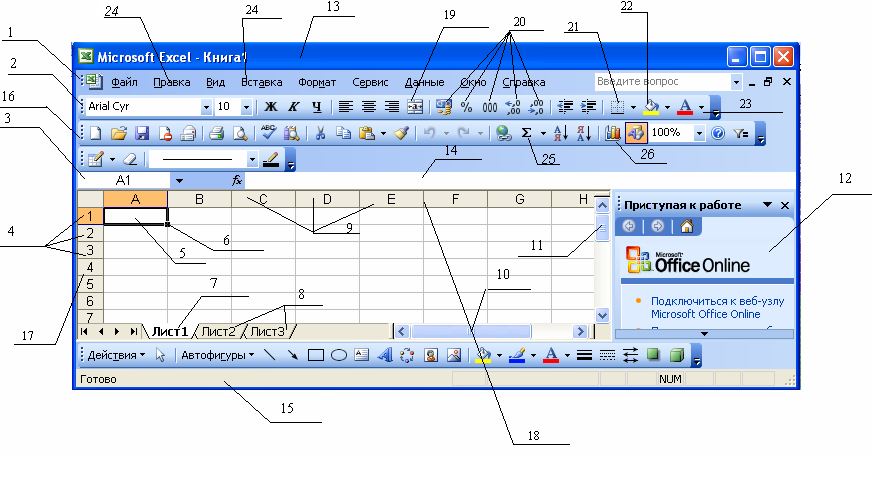Align cell text to the right
872x482 pixels.
point(392,106)
